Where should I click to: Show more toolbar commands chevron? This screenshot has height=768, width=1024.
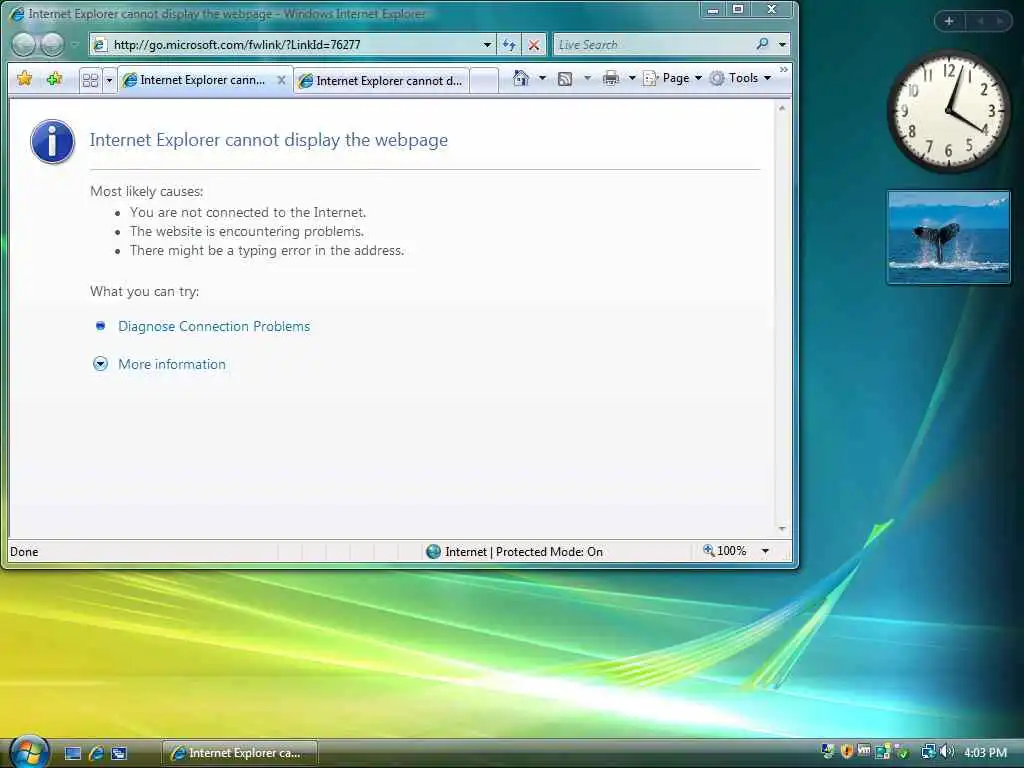pos(784,69)
